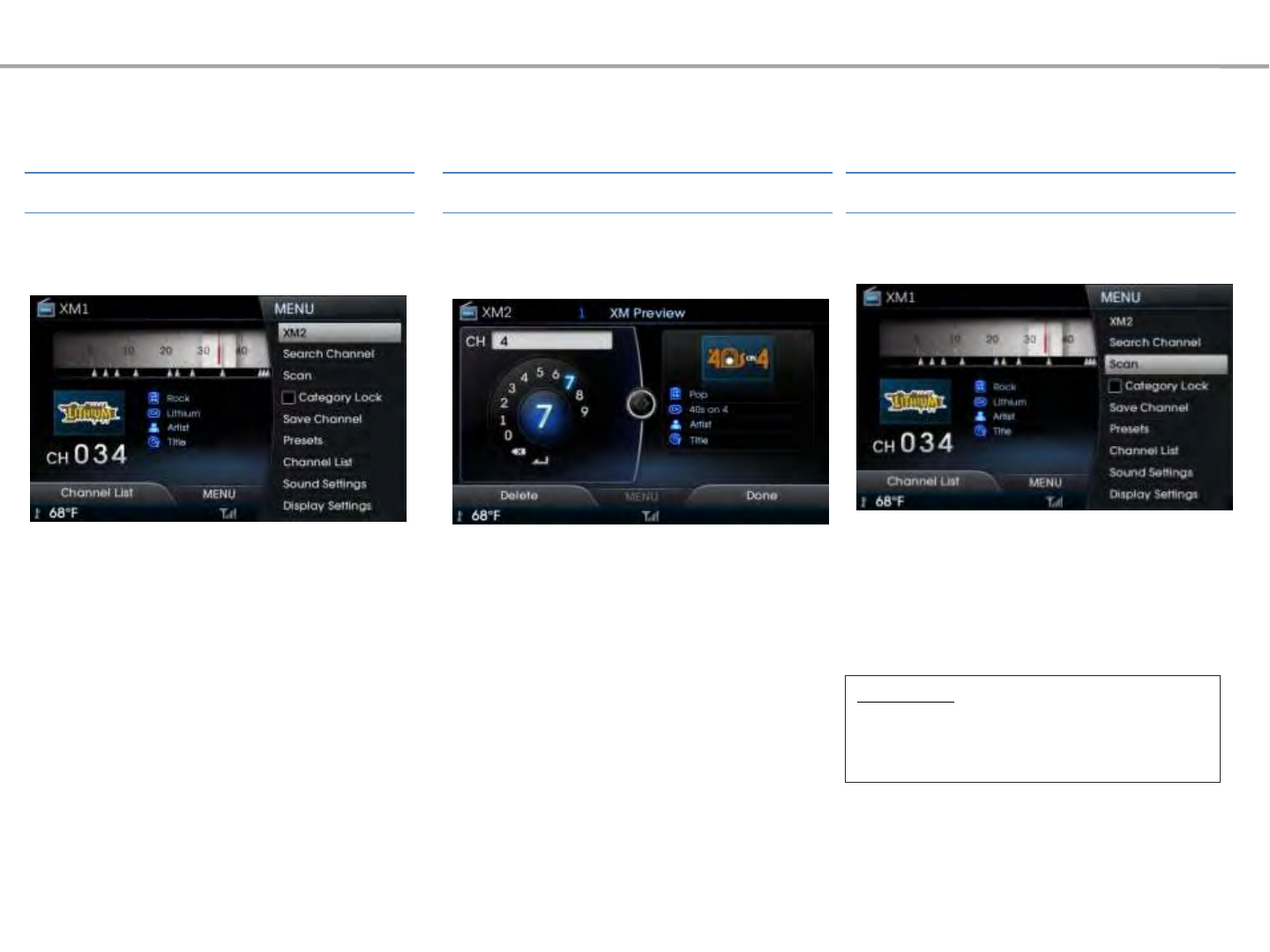Click the Artist person icon on the left XM1 screen
Screen dimensions: 1270x952
[x=153, y=428]
